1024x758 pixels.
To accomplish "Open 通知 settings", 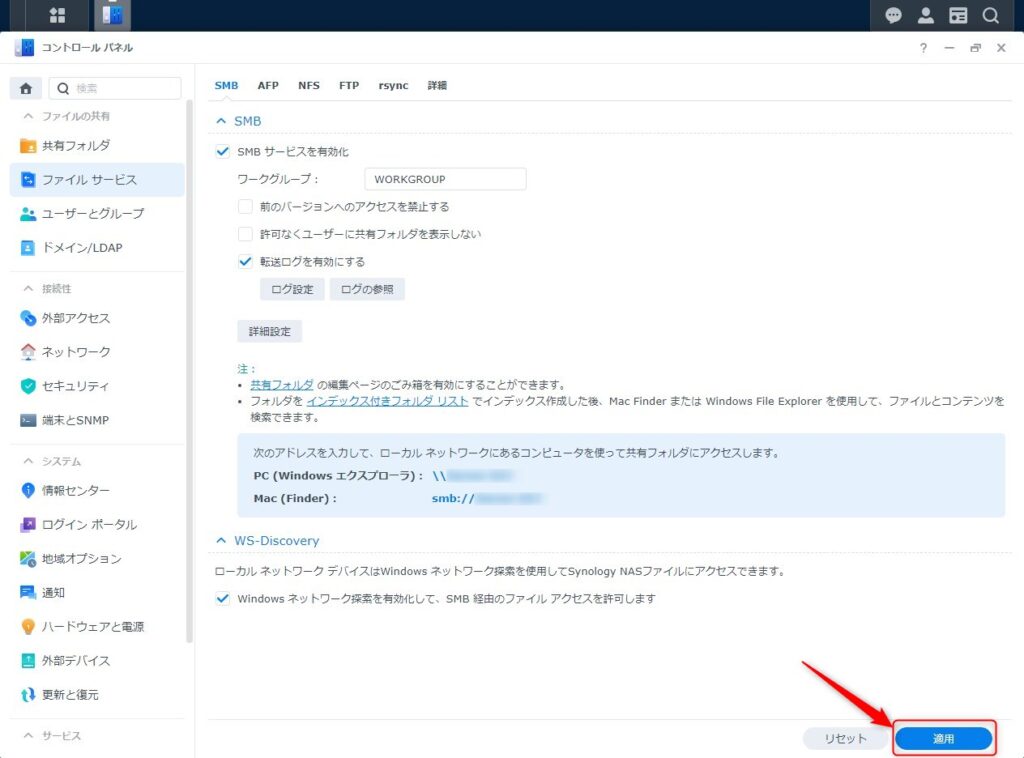I will [x=97, y=592].
